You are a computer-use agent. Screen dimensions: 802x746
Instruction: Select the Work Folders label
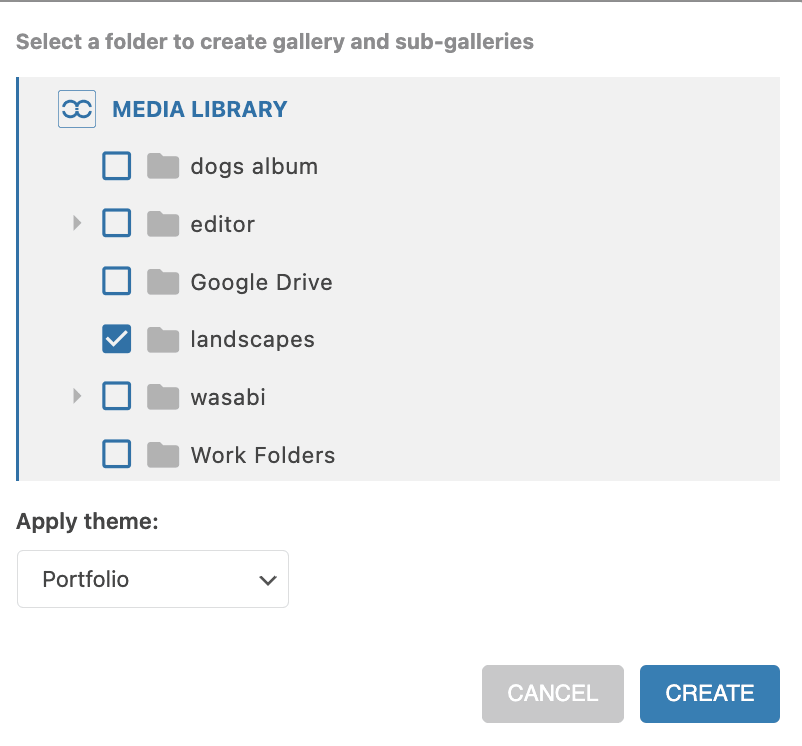[262, 455]
